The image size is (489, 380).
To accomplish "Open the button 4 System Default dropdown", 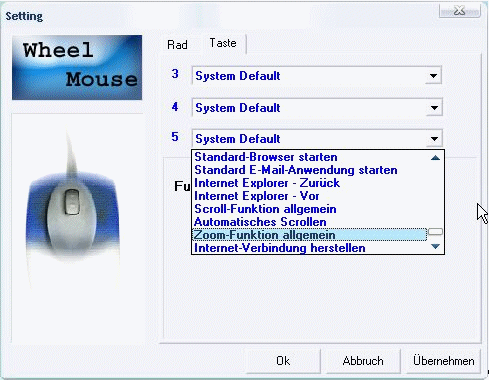I will pyautogui.click(x=317, y=108).
